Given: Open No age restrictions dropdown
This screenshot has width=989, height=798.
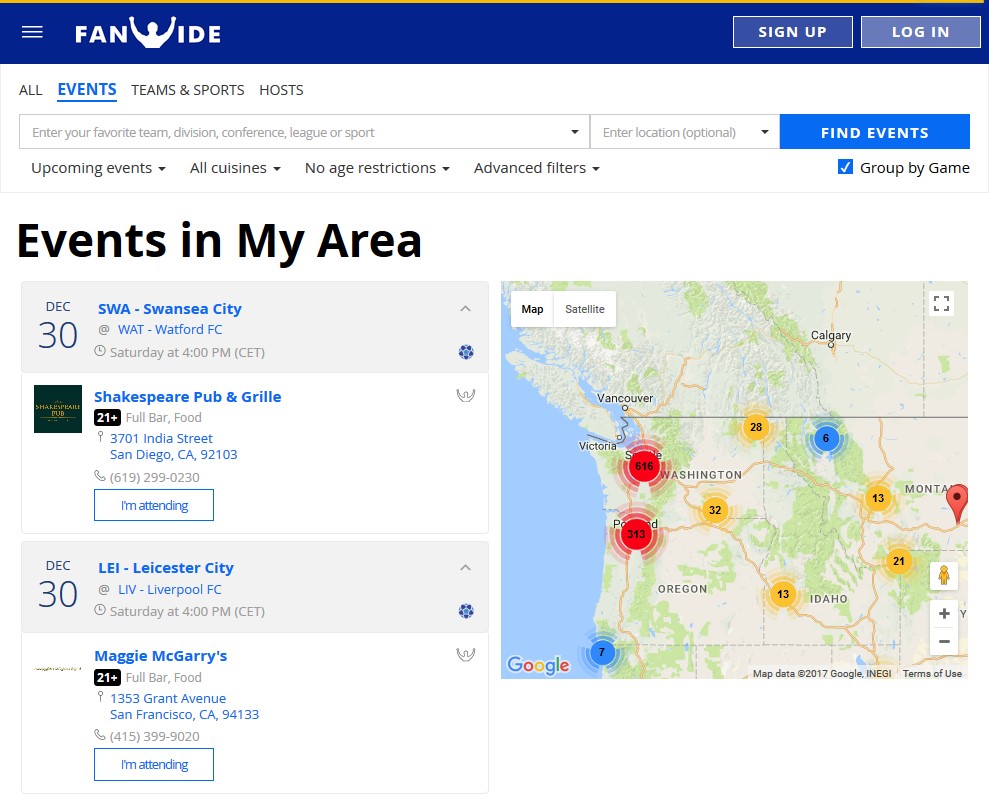Looking at the screenshot, I should [377, 168].
